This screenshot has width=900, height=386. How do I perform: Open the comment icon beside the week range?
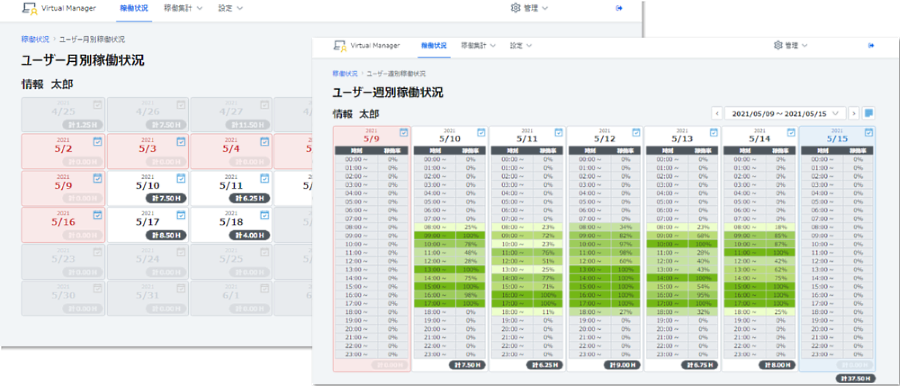tap(869, 113)
